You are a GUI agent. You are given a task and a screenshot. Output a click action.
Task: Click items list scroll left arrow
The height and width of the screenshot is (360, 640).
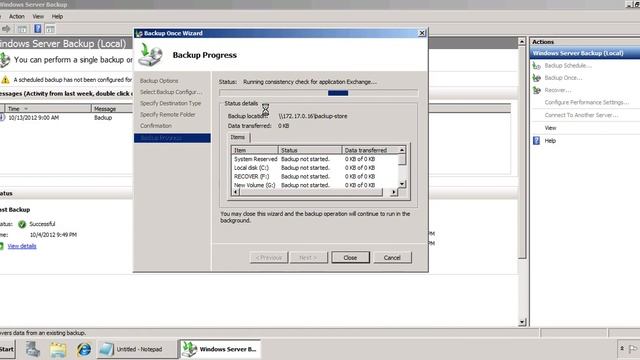point(236,192)
